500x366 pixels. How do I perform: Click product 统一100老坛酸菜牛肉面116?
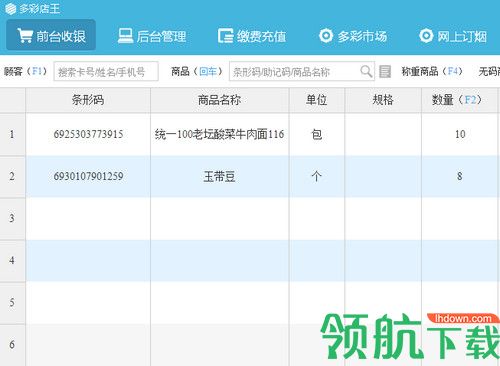pyautogui.click(x=220, y=134)
